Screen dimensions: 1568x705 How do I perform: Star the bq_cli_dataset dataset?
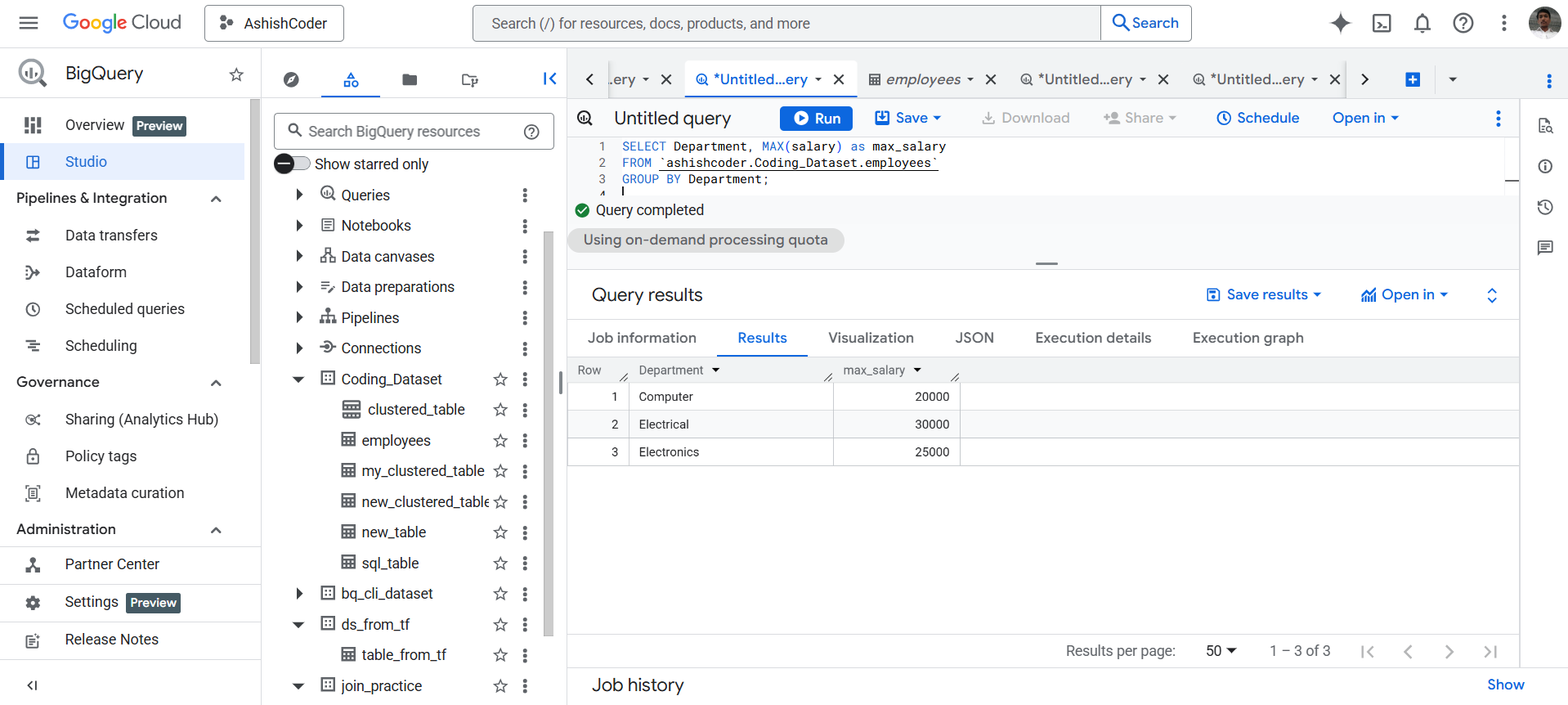(x=500, y=594)
